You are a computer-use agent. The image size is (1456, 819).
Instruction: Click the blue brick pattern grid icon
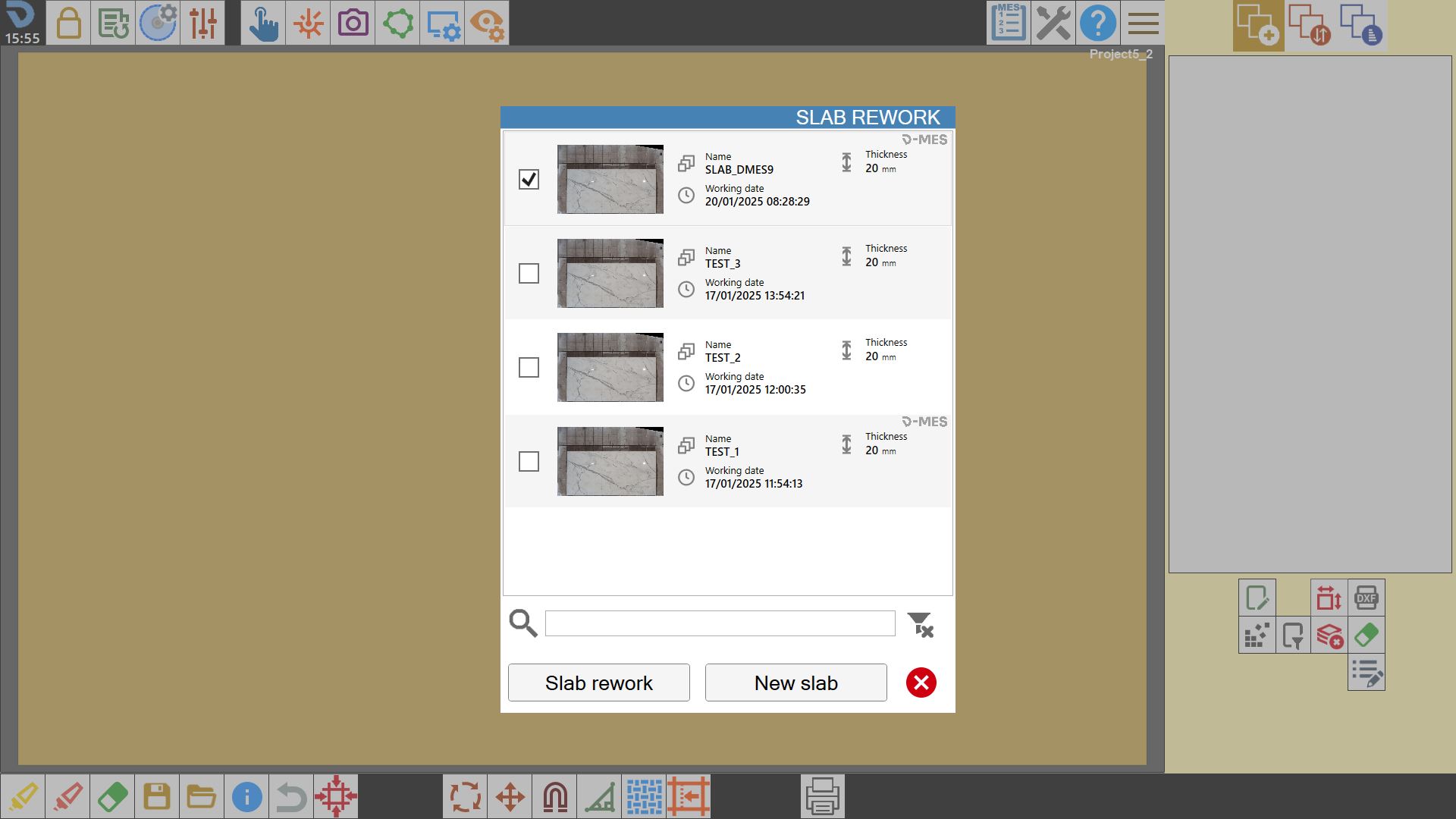point(645,796)
